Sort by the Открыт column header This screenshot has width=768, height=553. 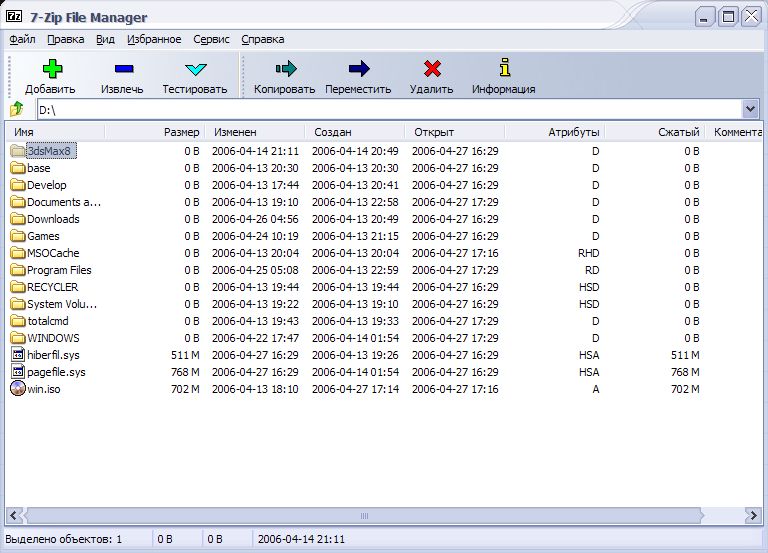click(455, 132)
